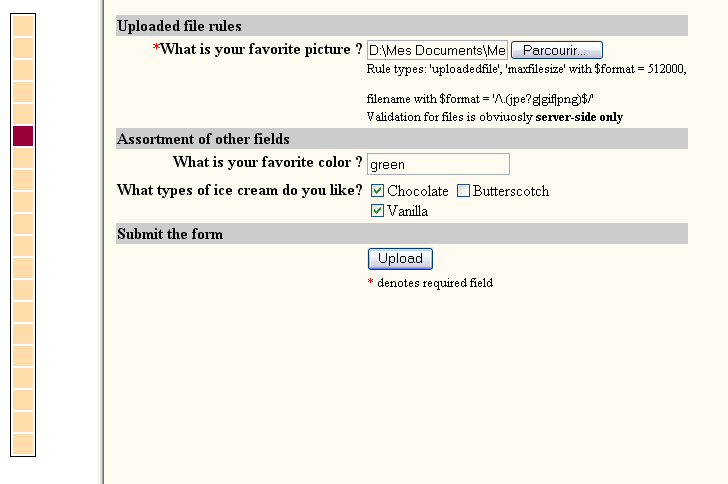Click the Upload submit button
728x484 pixels.
tap(400, 259)
